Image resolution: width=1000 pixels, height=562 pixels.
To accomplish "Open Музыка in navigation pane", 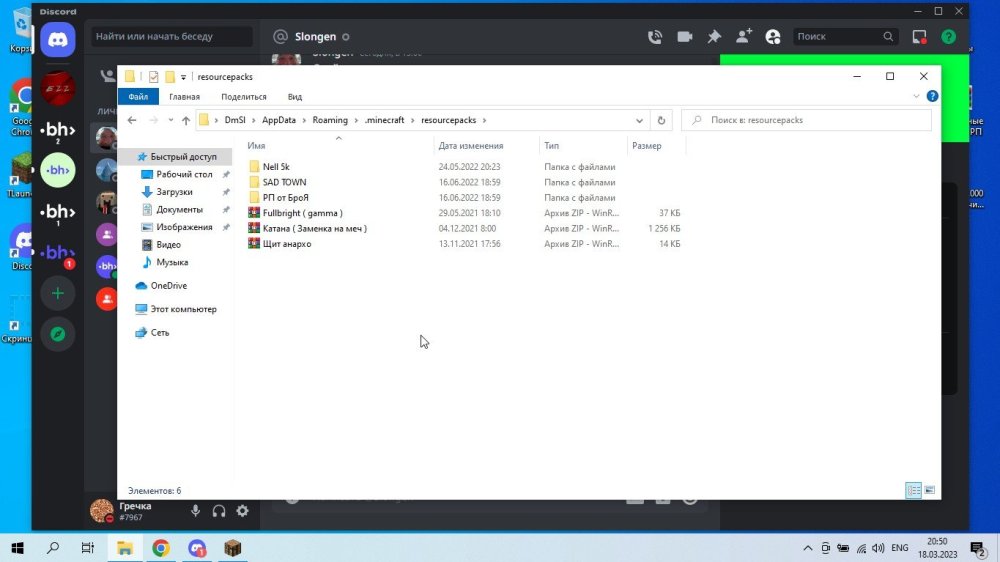I will (172, 262).
